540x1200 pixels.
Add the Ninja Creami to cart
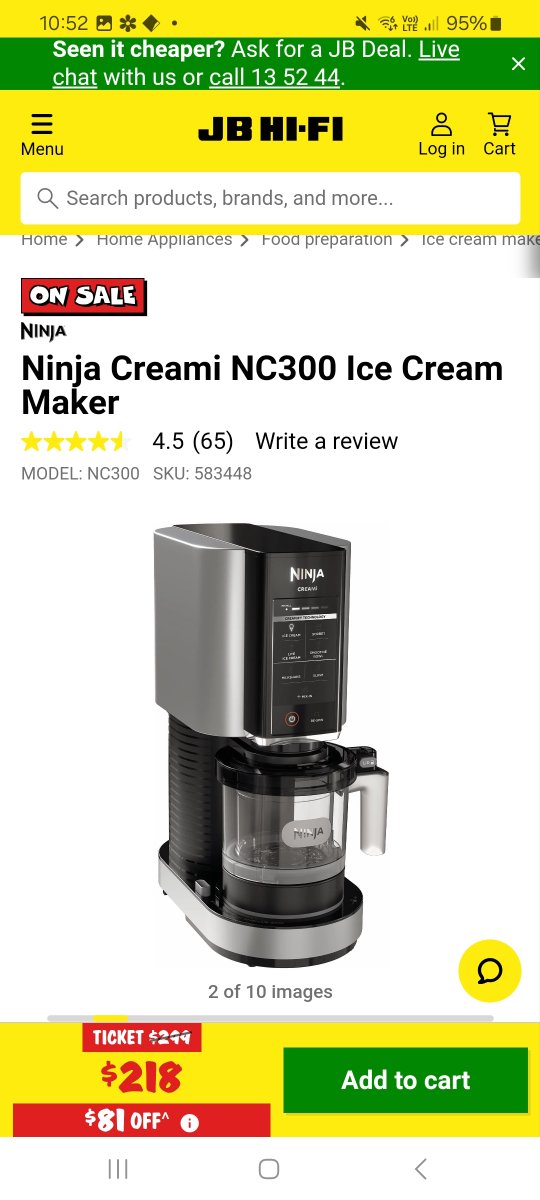(x=405, y=1080)
